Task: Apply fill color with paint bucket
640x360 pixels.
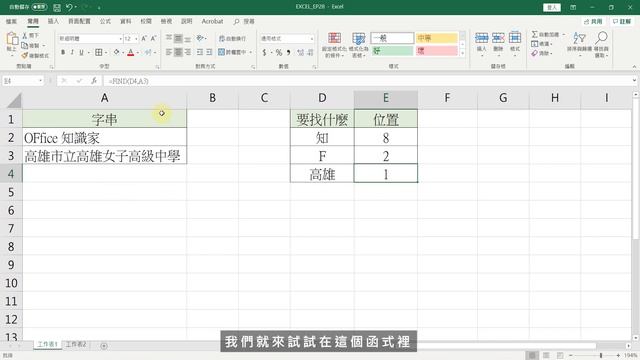Action: pyautogui.click(x=117, y=52)
